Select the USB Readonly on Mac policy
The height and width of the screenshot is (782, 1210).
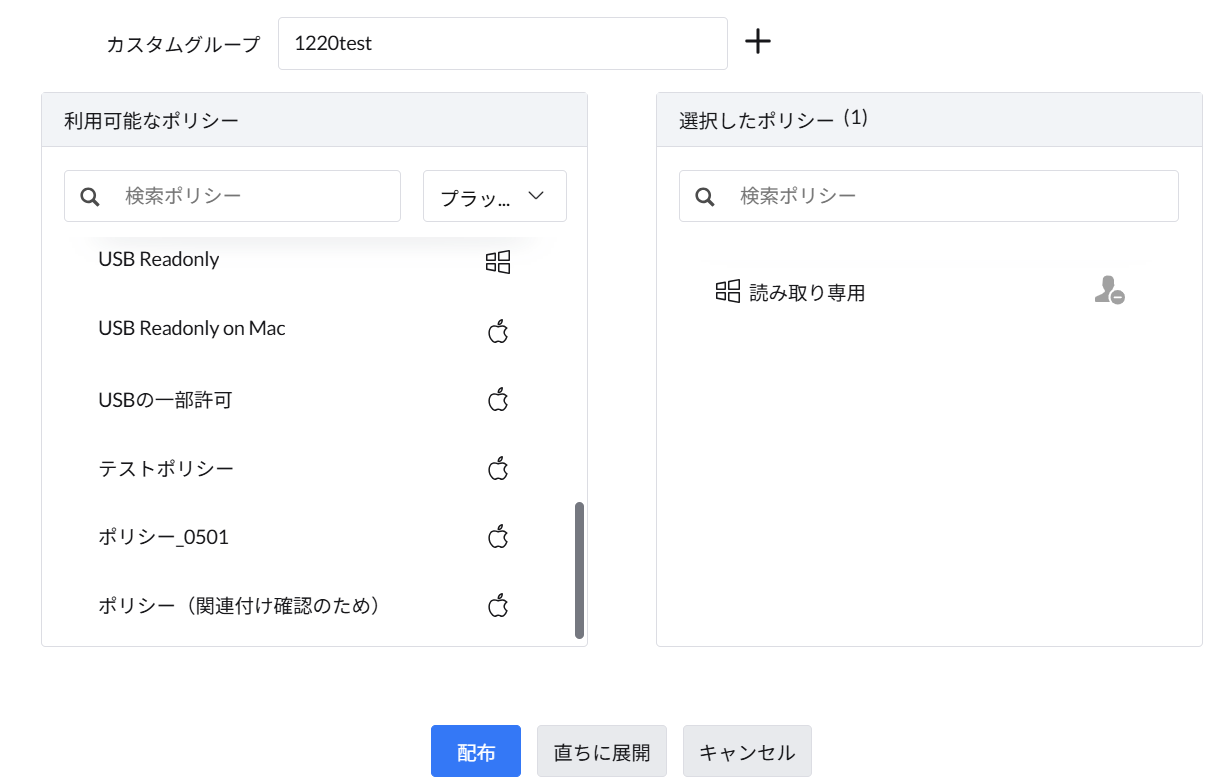point(192,329)
